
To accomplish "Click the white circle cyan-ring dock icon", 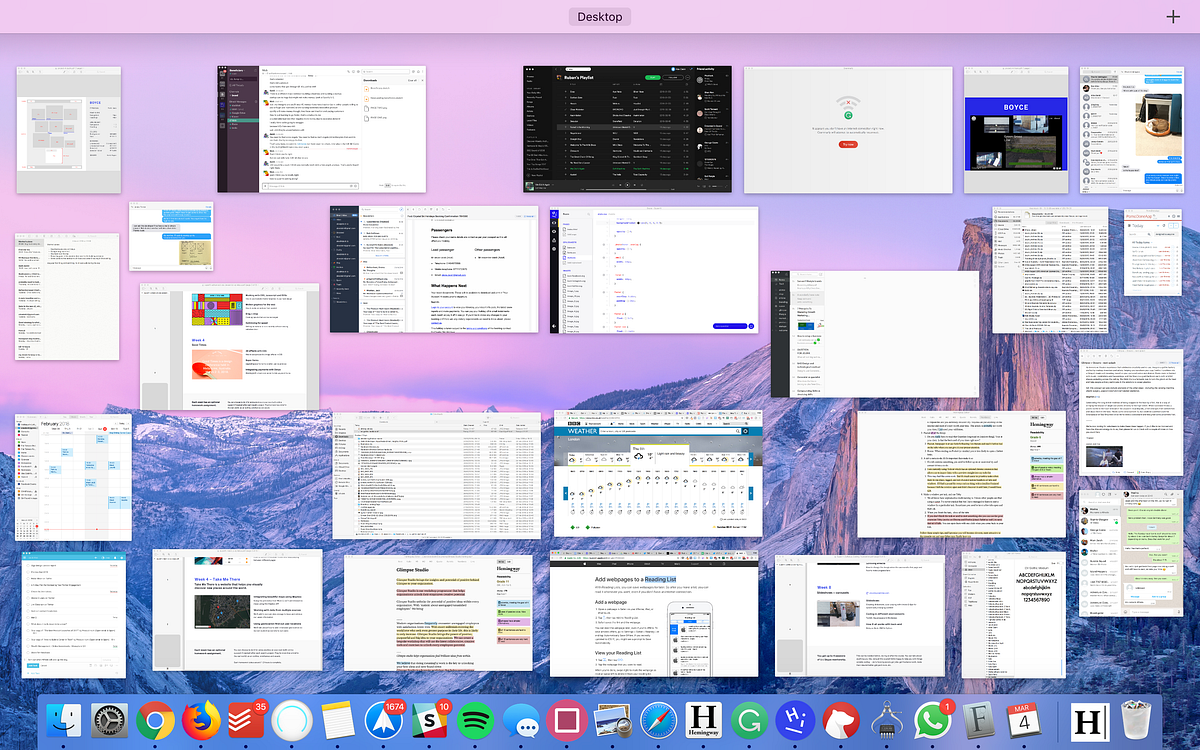I will 291,722.
